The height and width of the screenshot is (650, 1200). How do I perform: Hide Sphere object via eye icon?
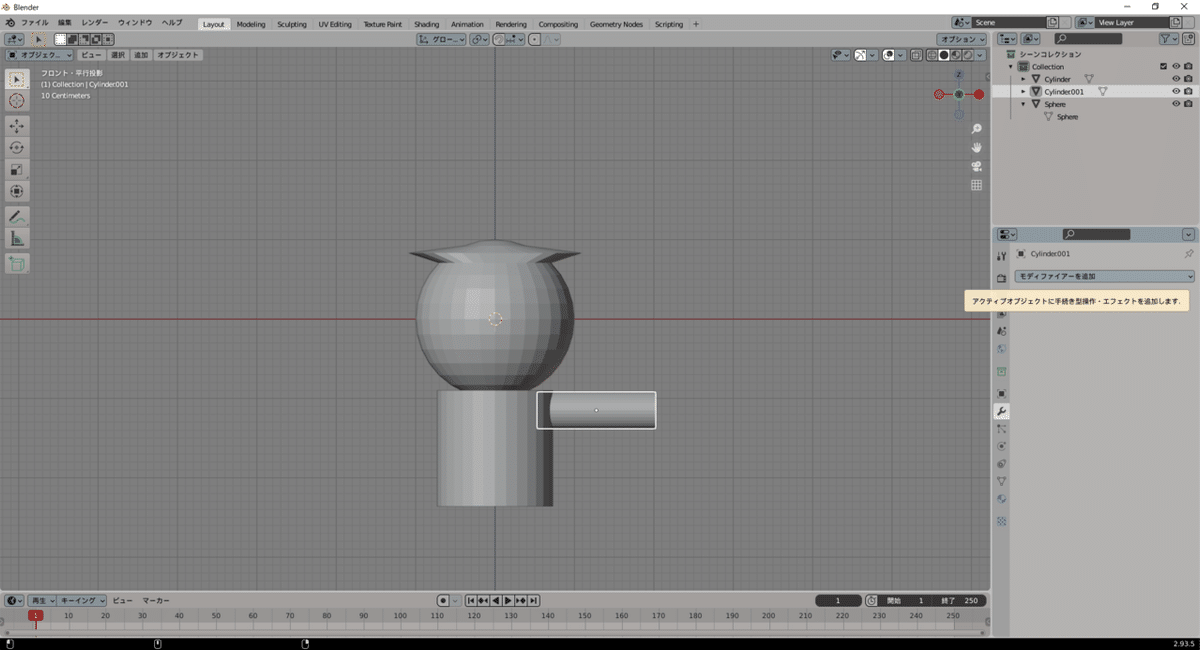[1175, 104]
